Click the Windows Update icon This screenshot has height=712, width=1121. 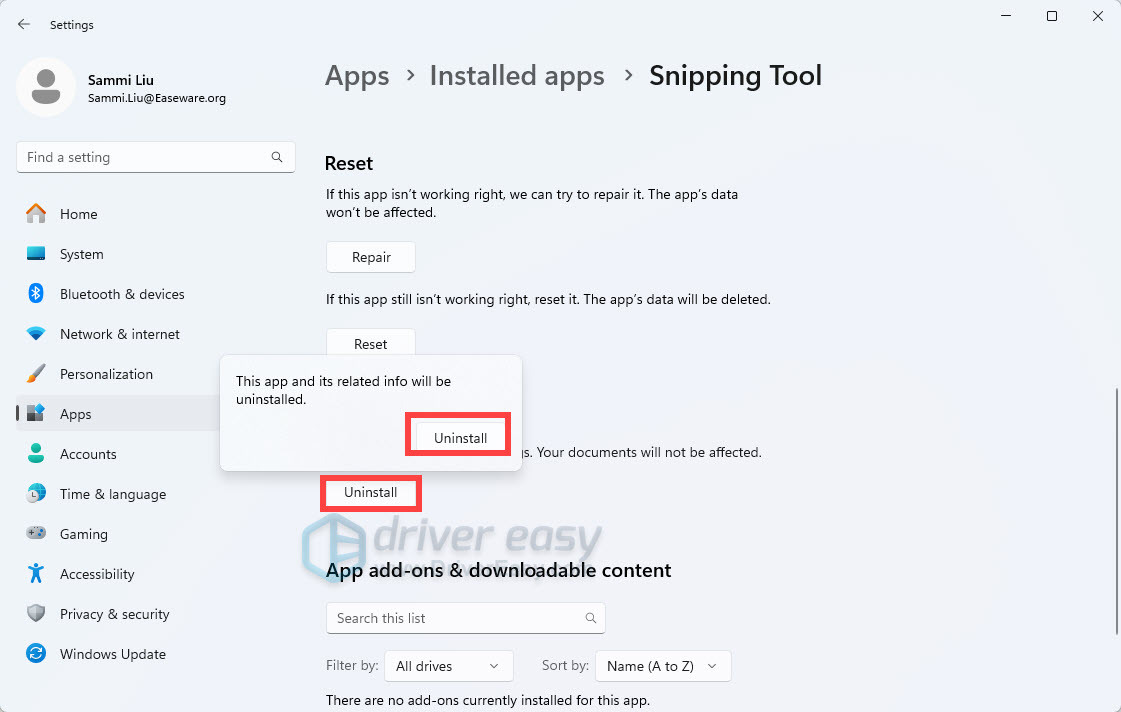coord(36,654)
